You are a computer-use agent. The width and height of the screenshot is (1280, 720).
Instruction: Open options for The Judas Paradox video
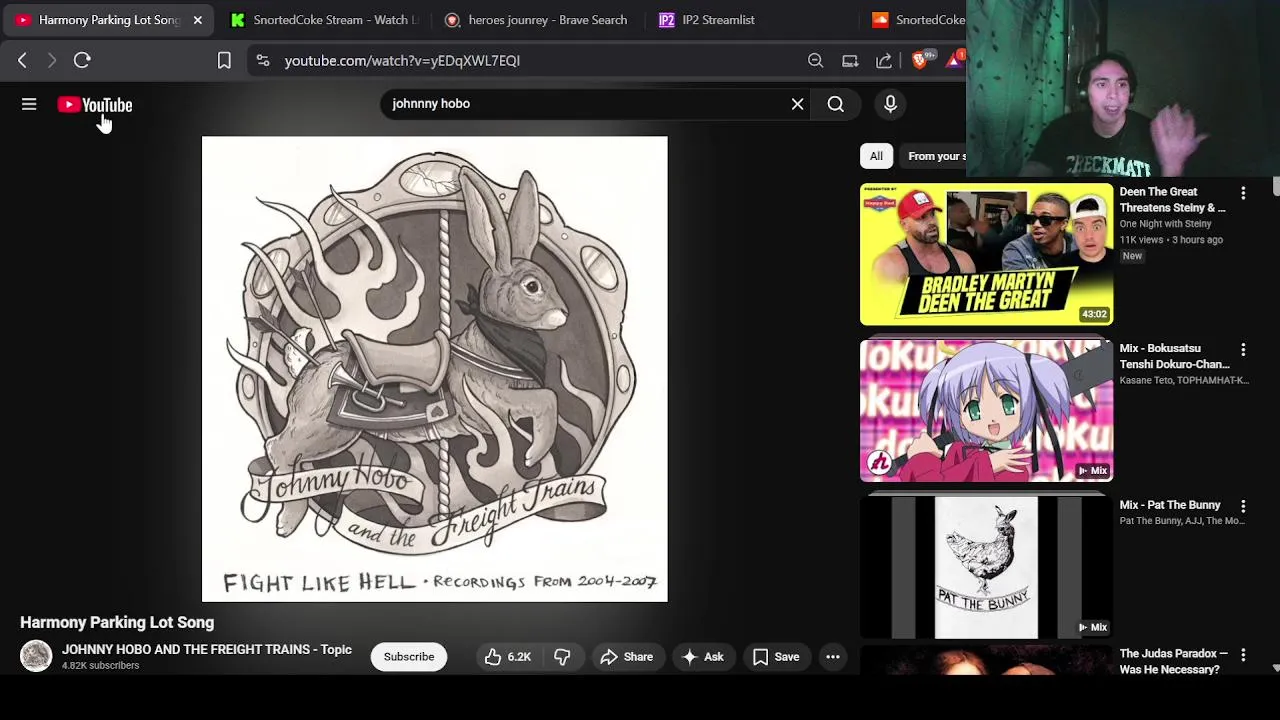(1243, 655)
